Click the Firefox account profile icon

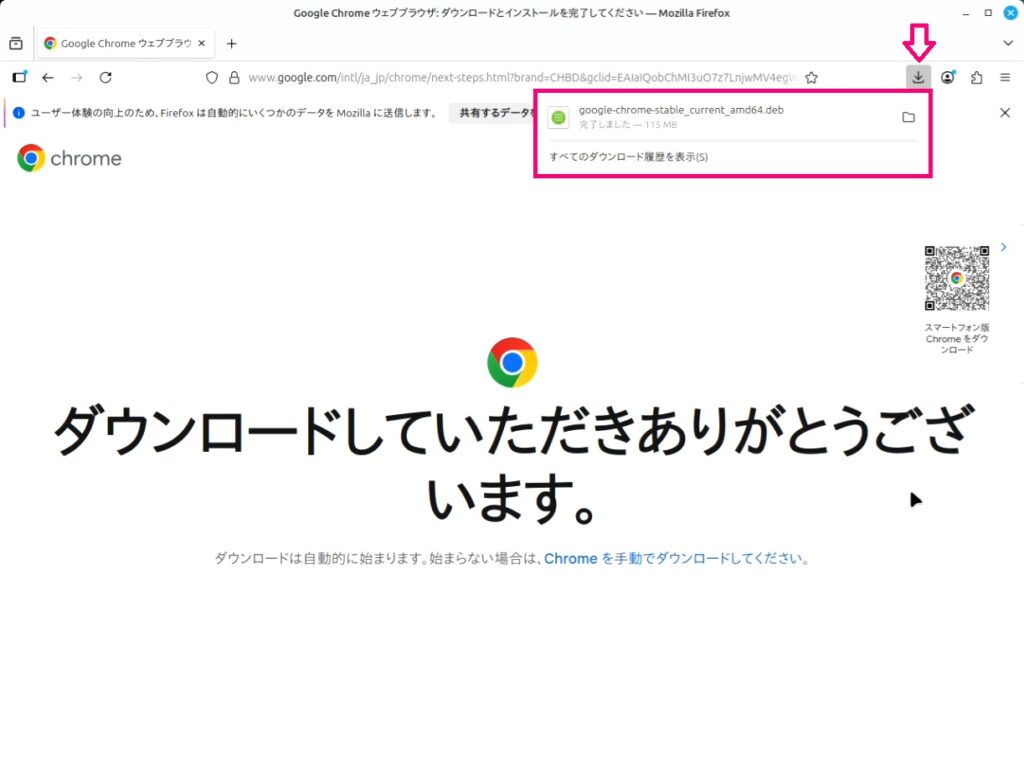pos(948,77)
